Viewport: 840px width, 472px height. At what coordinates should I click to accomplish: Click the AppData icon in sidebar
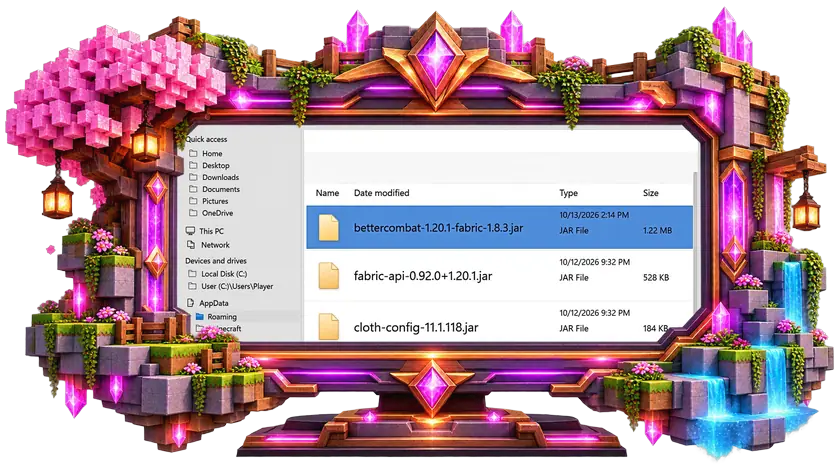[x=190, y=303]
